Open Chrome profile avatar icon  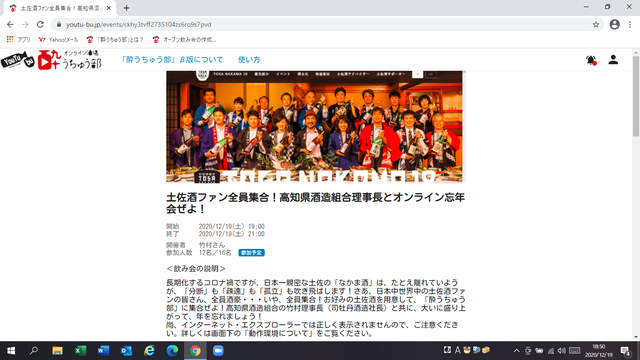[614, 24]
